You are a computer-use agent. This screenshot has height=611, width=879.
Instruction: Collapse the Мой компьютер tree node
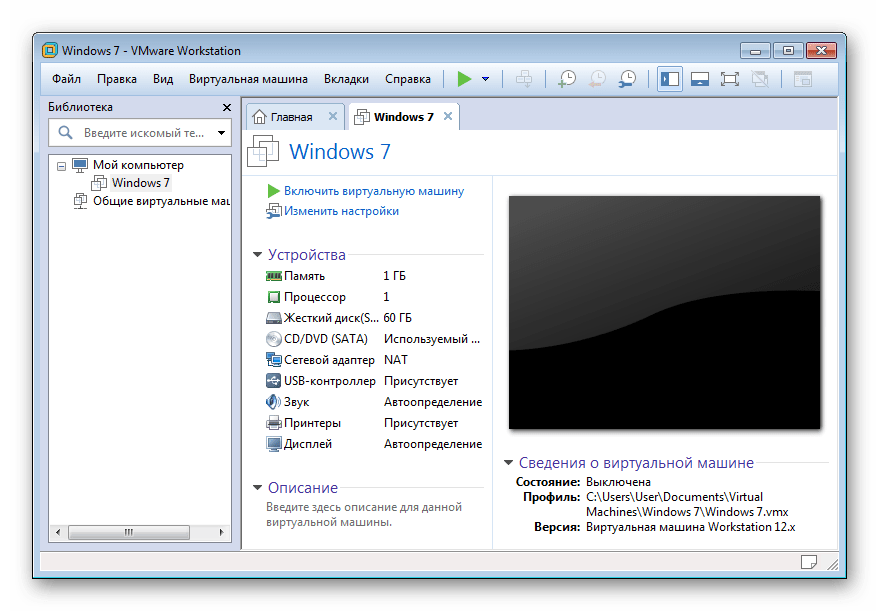pos(61,166)
